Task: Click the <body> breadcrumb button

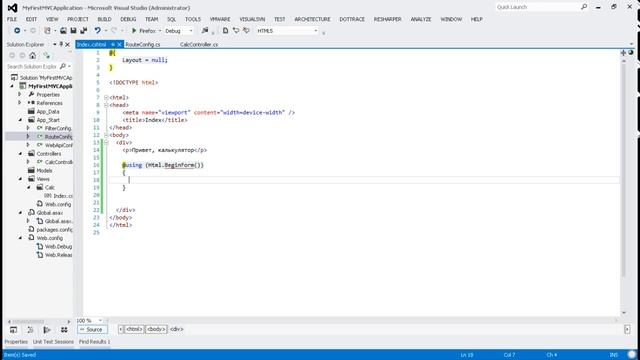Action: pyautogui.click(x=156, y=329)
